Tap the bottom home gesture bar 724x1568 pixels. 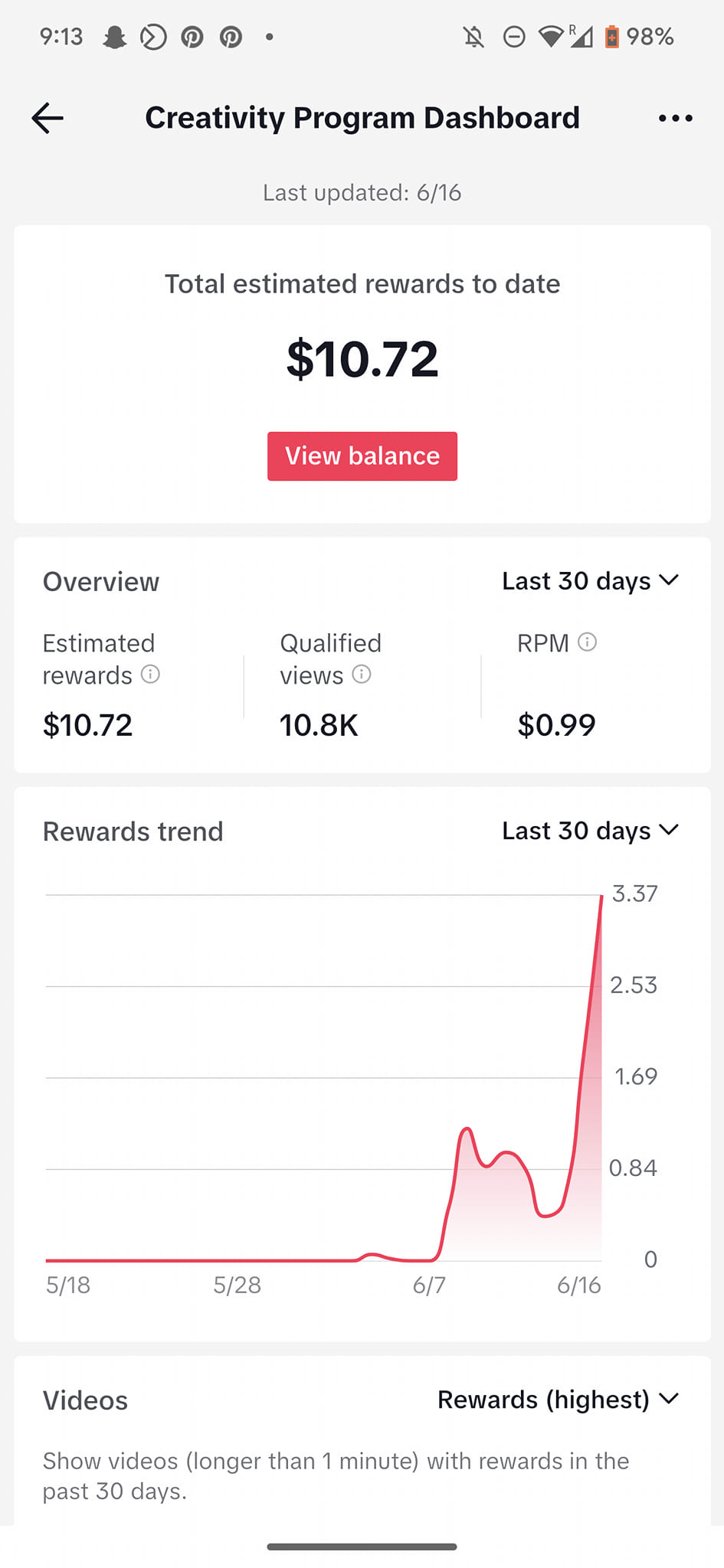pyautogui.click(x=362, y=1547)
